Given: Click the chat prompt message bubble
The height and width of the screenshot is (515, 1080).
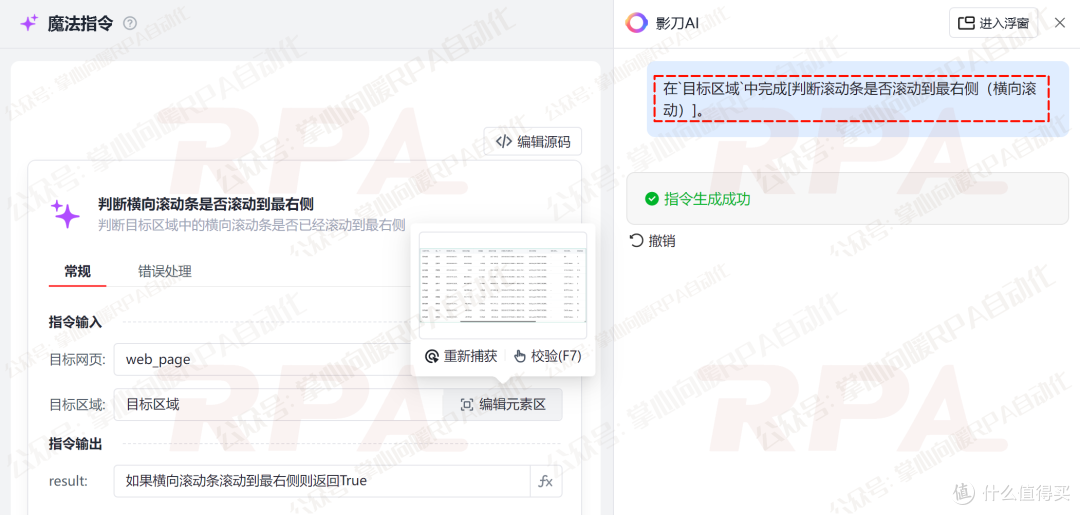Looking at the screenshot, I should (858, 99).
